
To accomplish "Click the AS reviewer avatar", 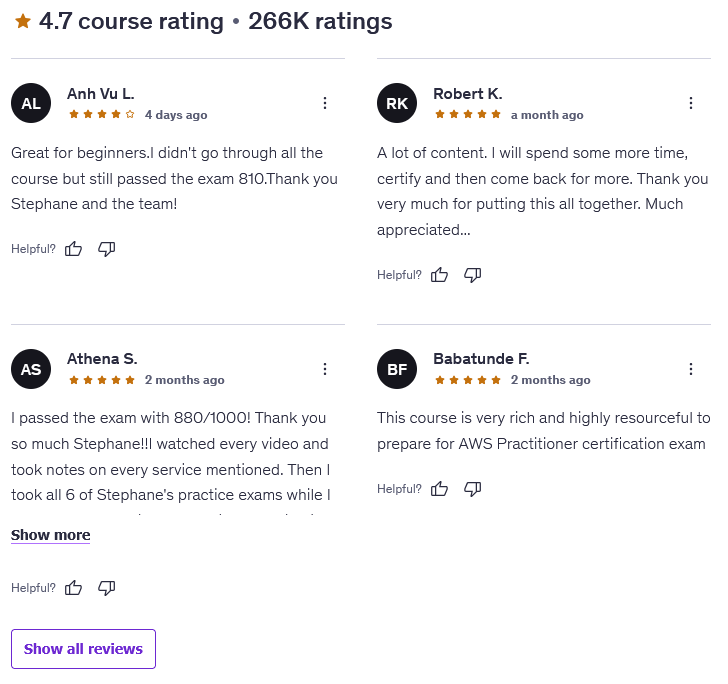I will [31, 369].
